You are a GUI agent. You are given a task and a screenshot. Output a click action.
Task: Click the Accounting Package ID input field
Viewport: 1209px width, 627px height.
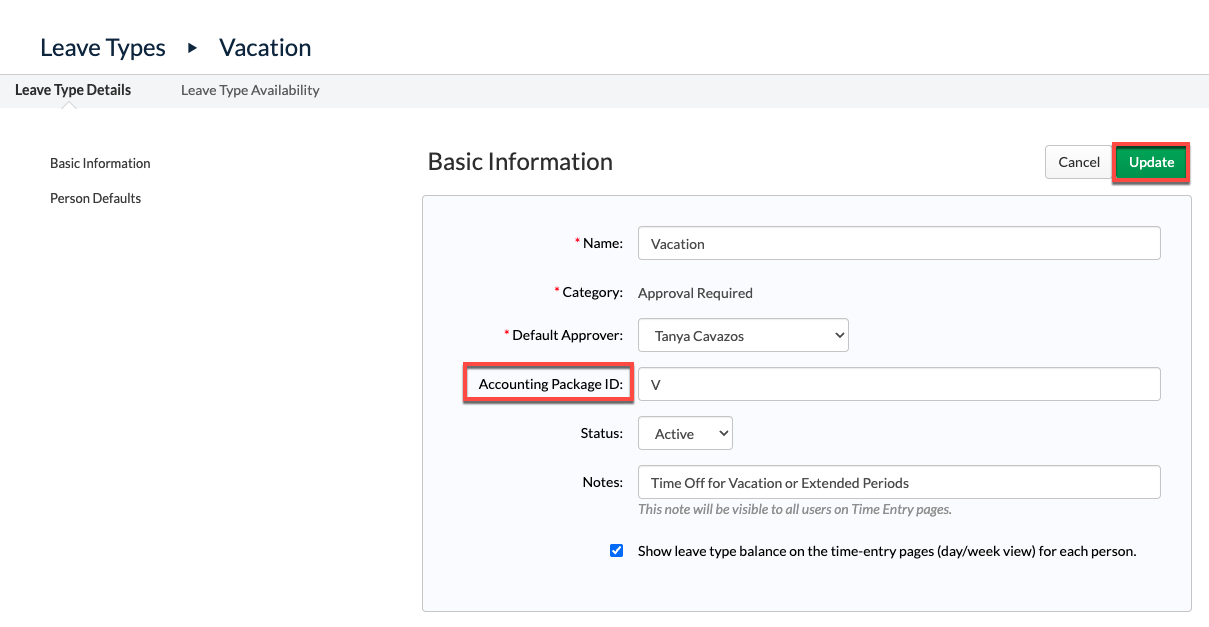899,384
